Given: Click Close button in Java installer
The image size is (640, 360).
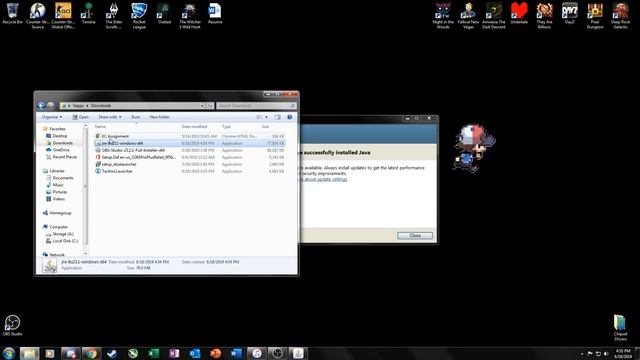Looking at the screenshot, I should 415,236.
